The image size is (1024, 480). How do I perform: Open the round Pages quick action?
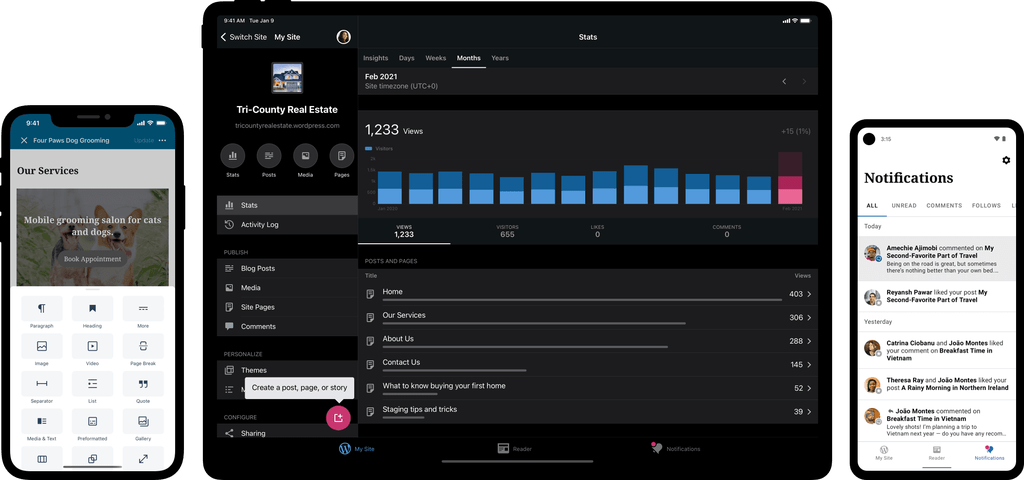click(342, 156)
